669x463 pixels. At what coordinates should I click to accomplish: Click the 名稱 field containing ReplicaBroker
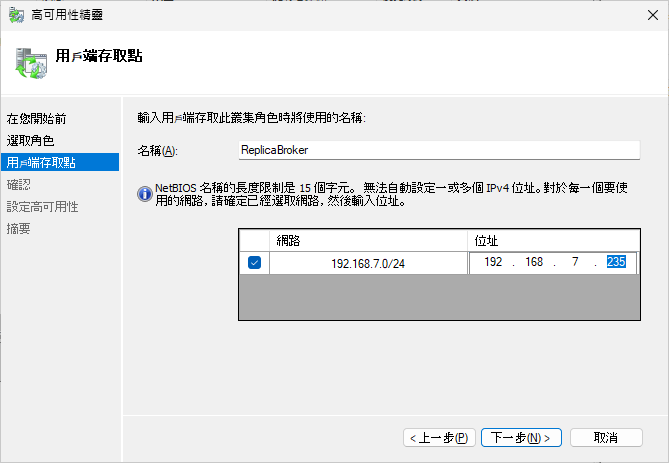[437, 149]
